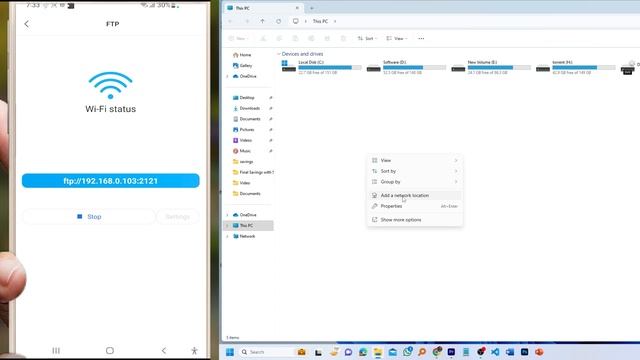This screenshot has width=640, height=360.
Task: Select Software (D:) drive
Action: coord(406,67)
